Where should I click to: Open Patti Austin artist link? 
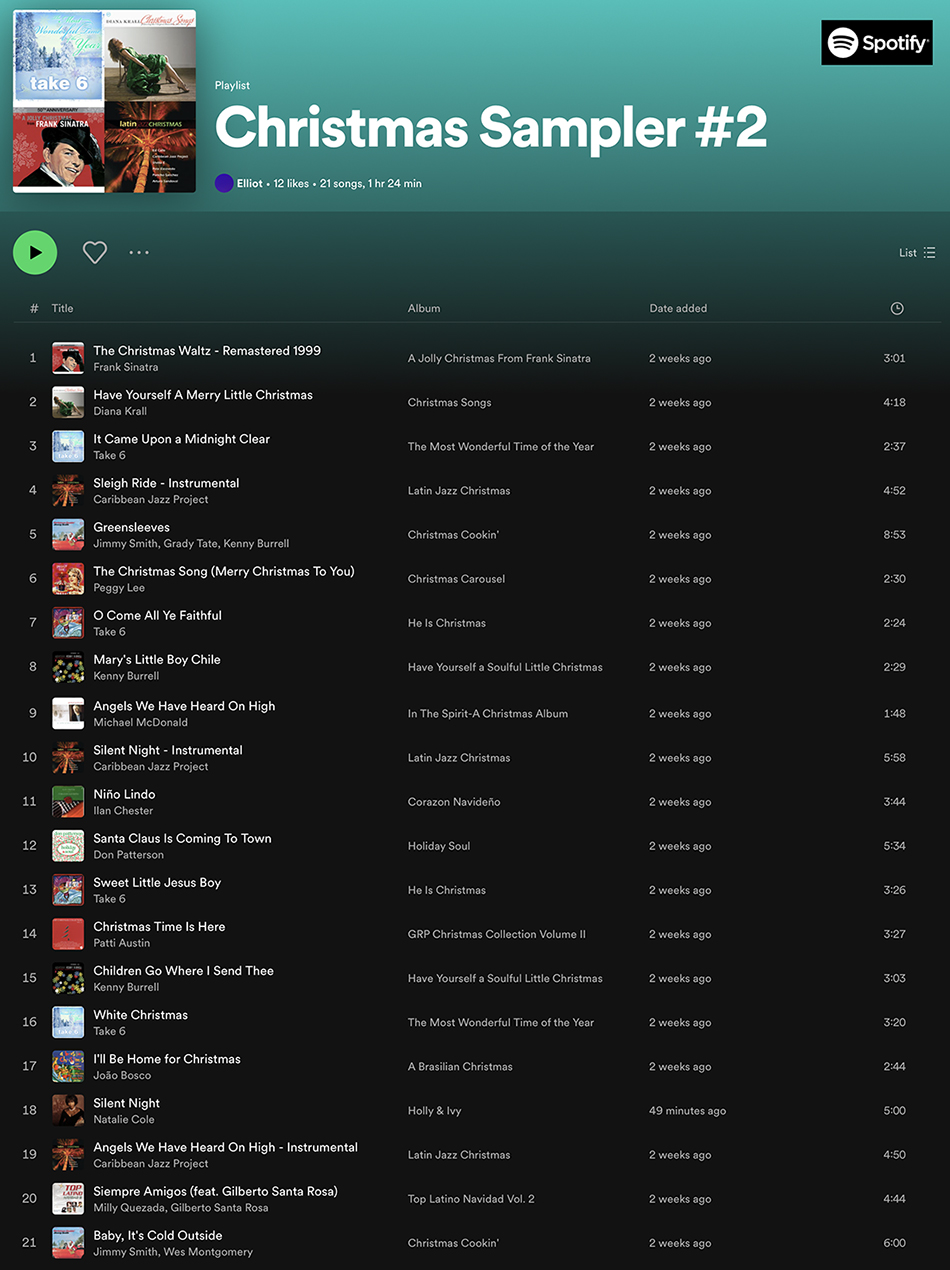click(122, 942)
